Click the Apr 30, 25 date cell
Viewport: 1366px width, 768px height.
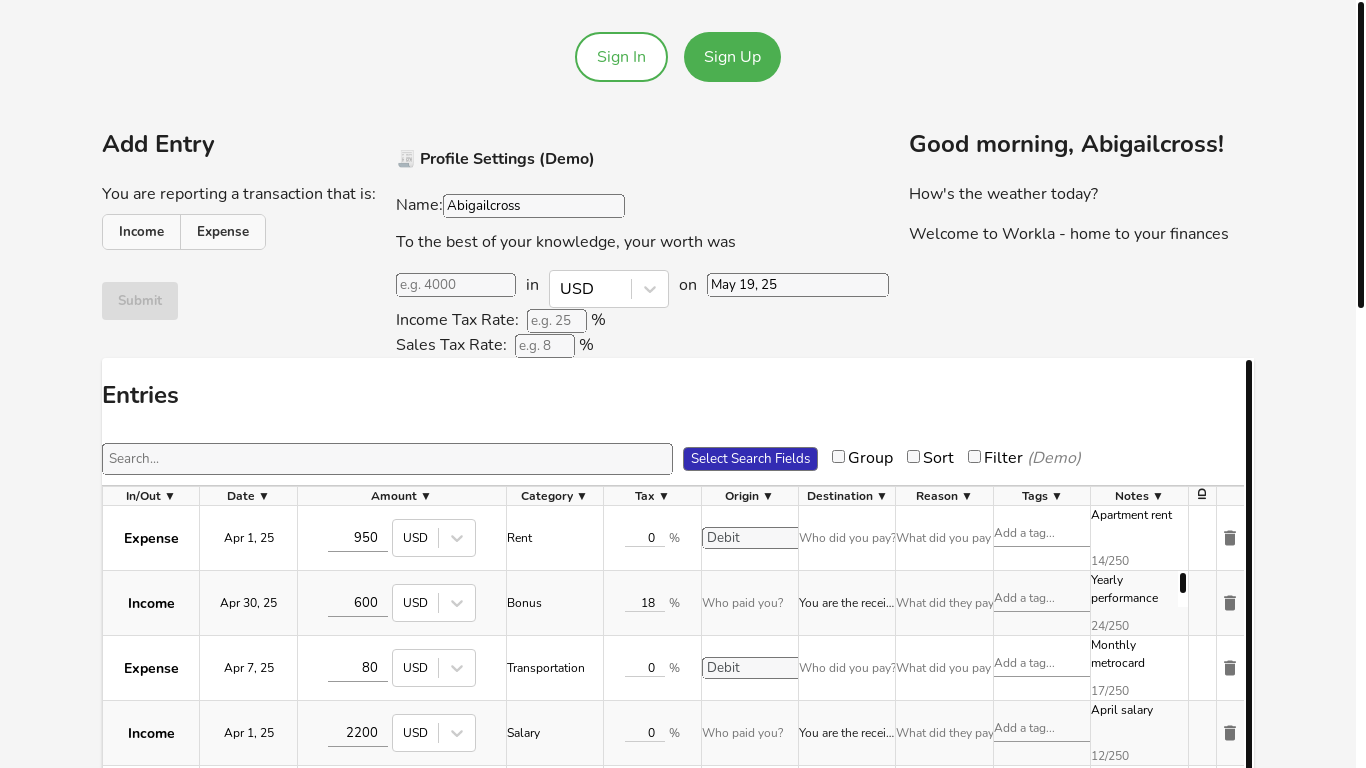click(x=249, y=603)
